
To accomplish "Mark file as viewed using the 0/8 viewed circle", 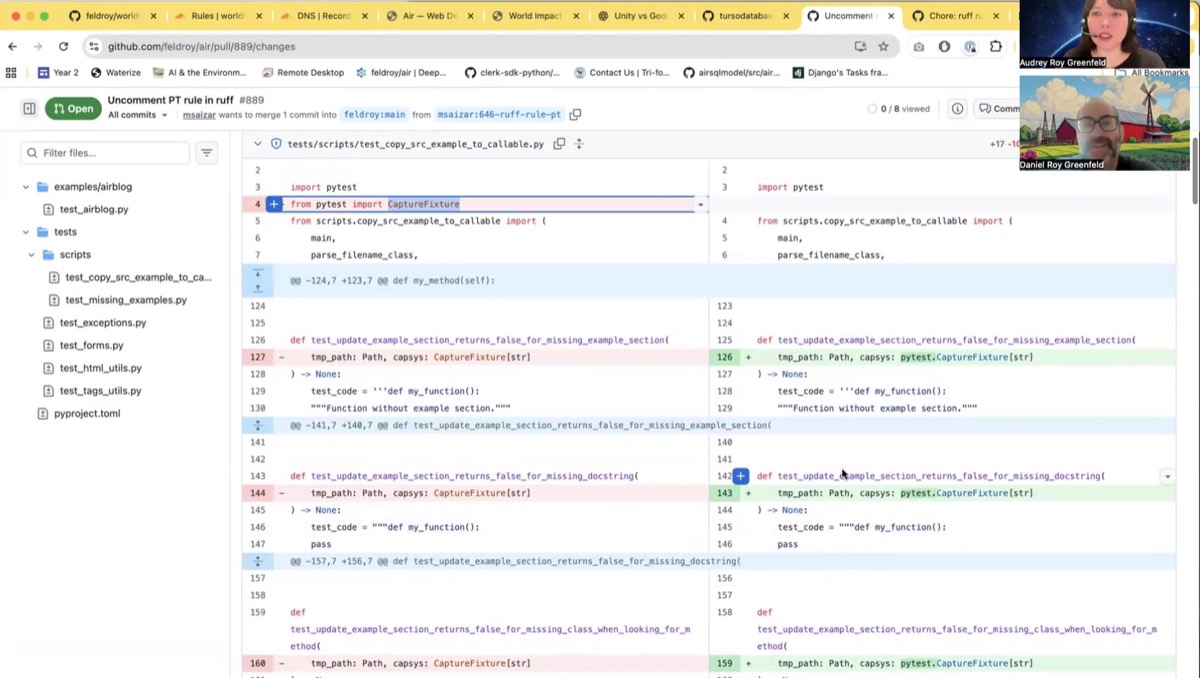I will tap(872, 108).
